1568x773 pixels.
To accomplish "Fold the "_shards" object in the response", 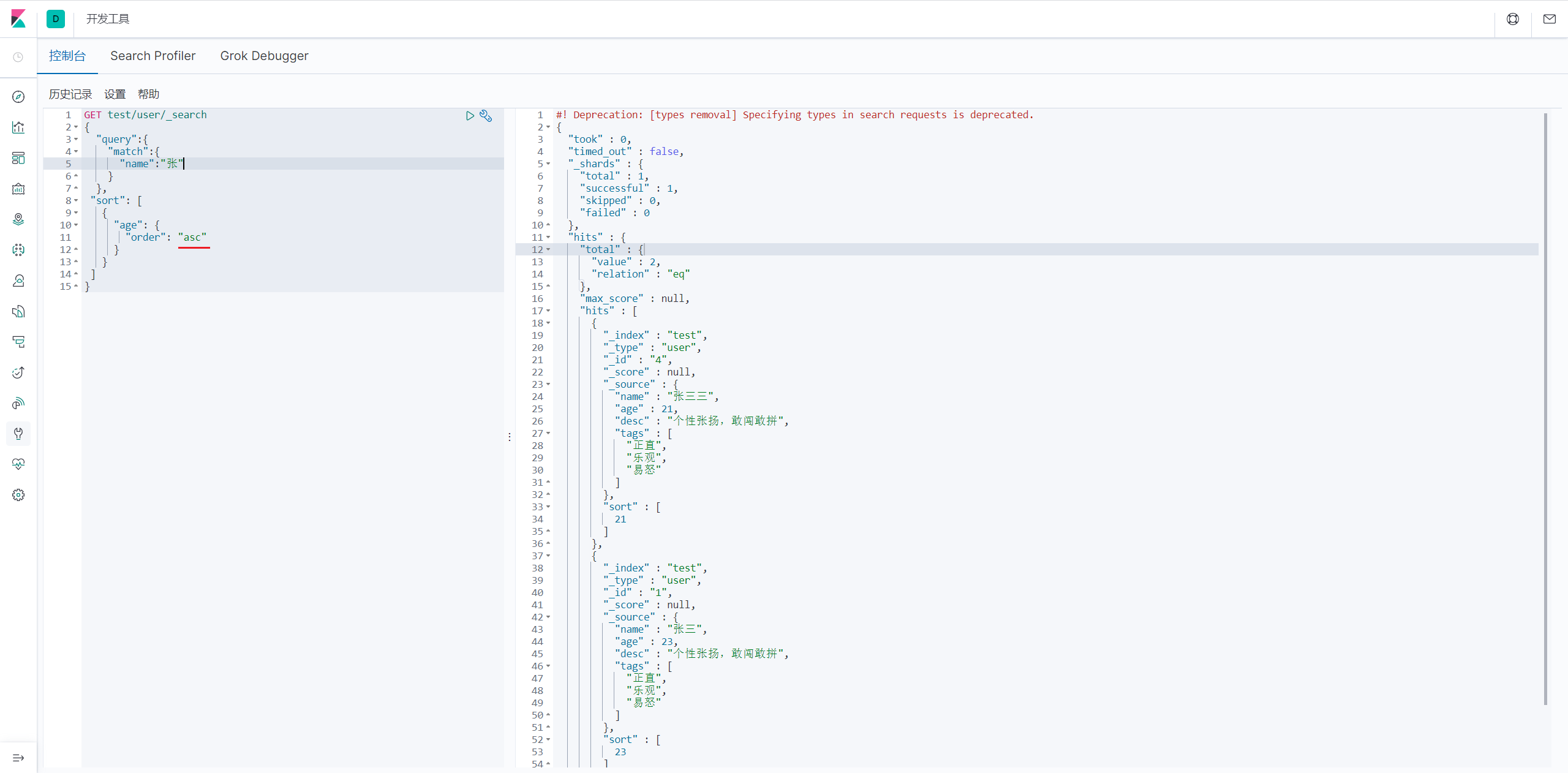I will coord(548,164).
